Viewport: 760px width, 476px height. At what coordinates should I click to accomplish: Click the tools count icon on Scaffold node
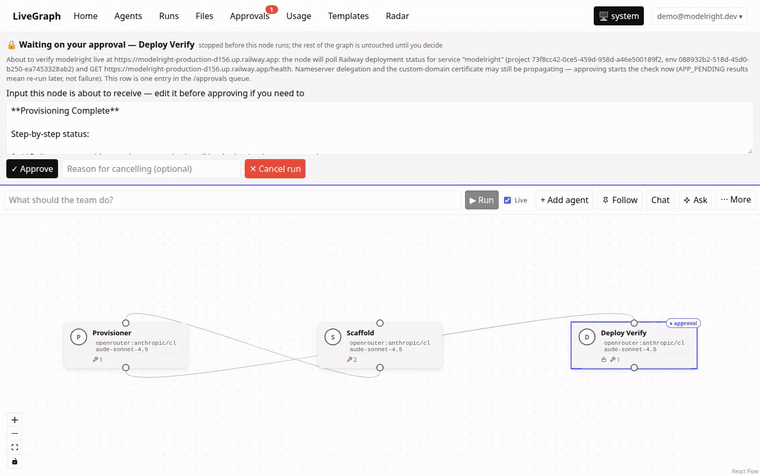tap(351, 360)
